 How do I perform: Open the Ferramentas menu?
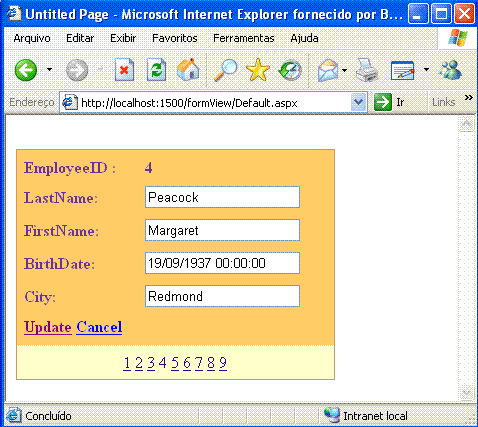244,38
